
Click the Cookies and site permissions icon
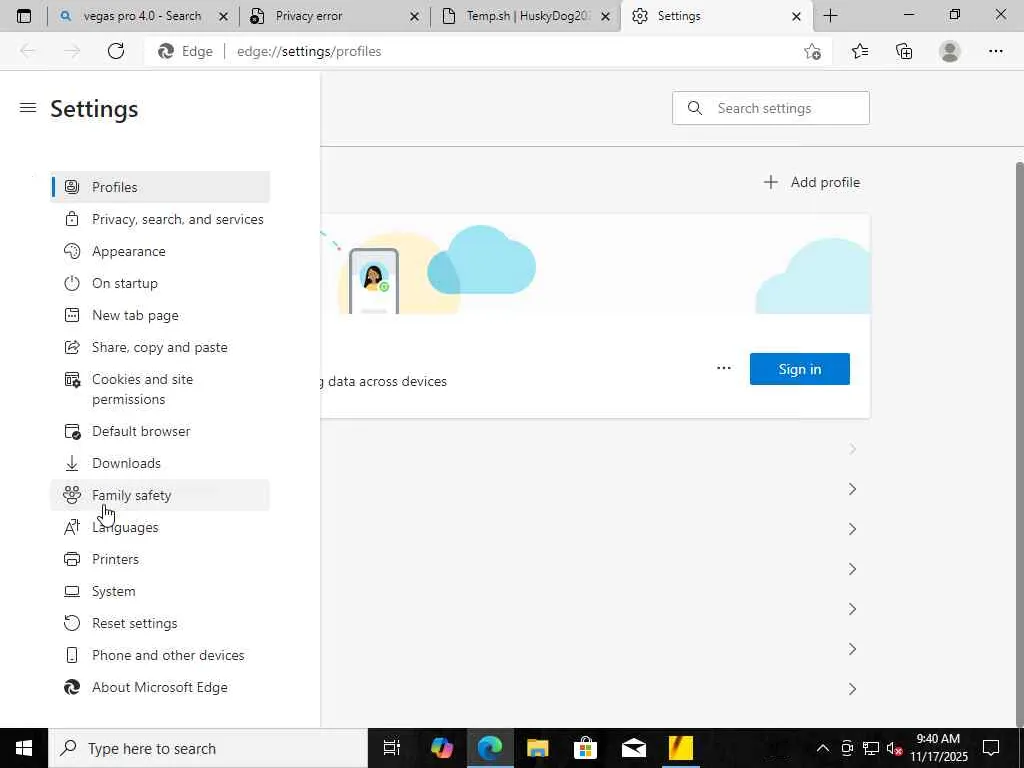click(72, 380)
